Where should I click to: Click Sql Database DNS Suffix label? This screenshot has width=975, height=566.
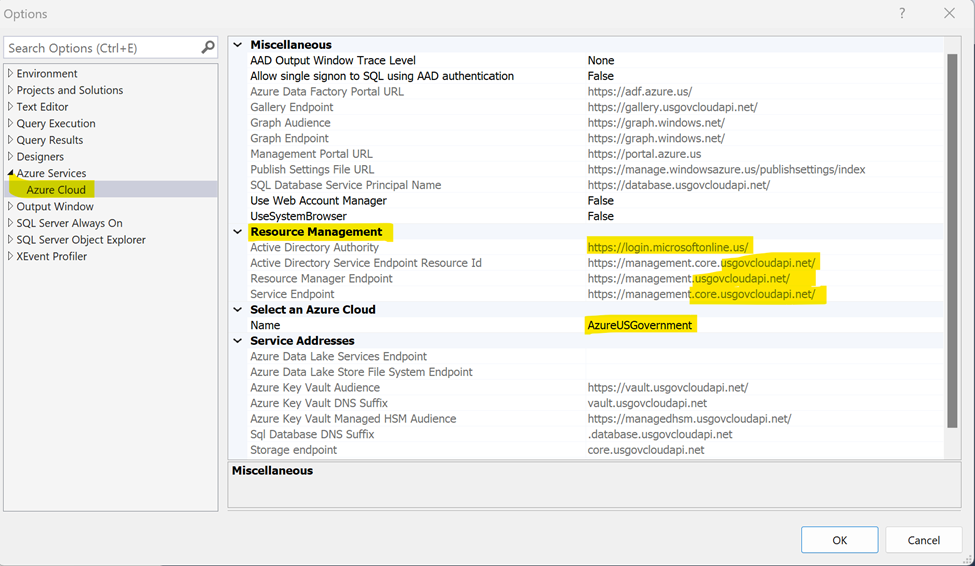312,434
